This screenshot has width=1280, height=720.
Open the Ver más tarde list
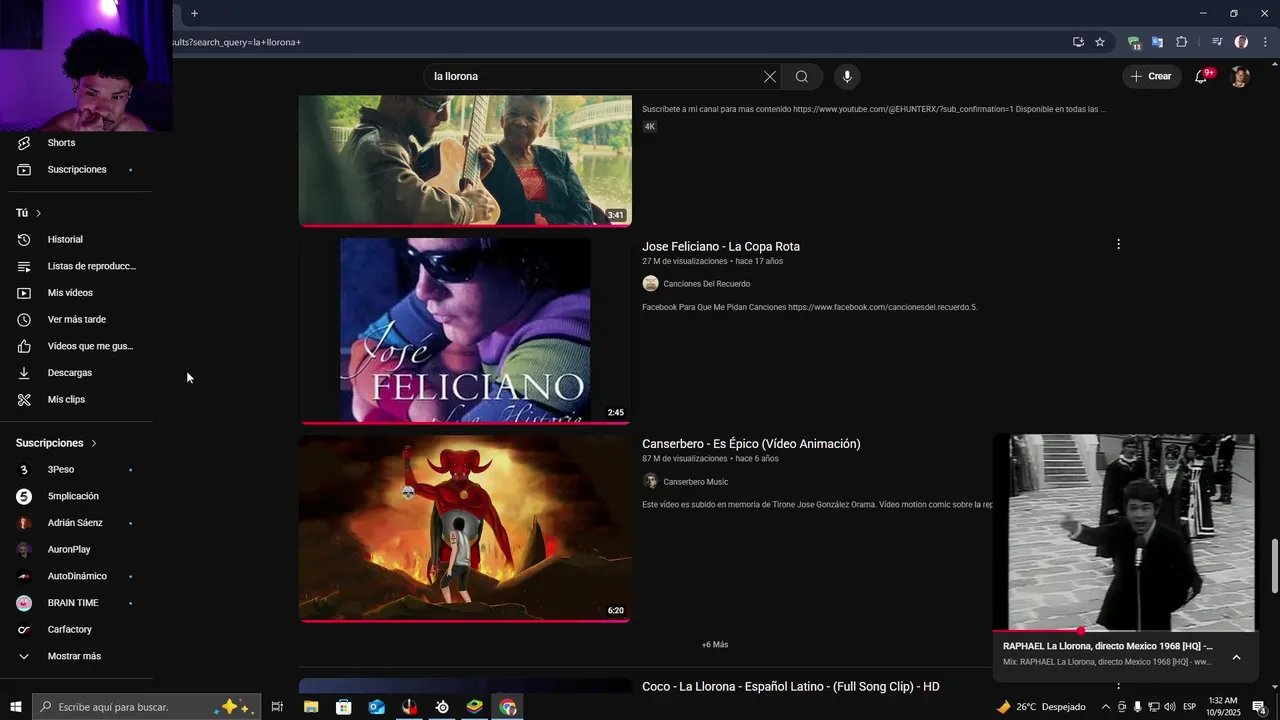[76, 320]
